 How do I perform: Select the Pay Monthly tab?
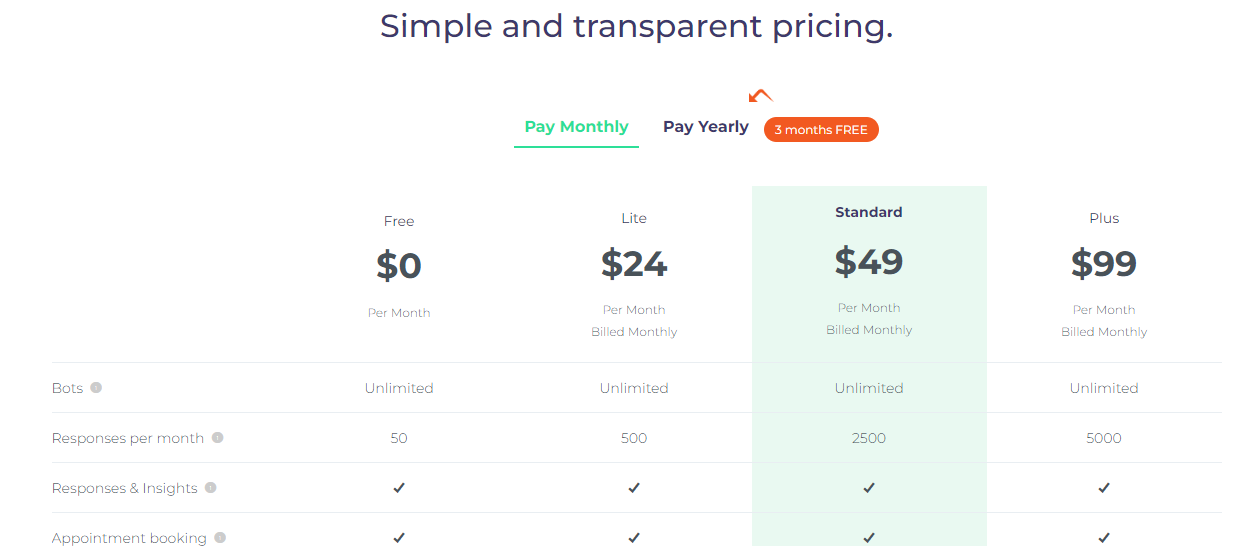[576, 127]
